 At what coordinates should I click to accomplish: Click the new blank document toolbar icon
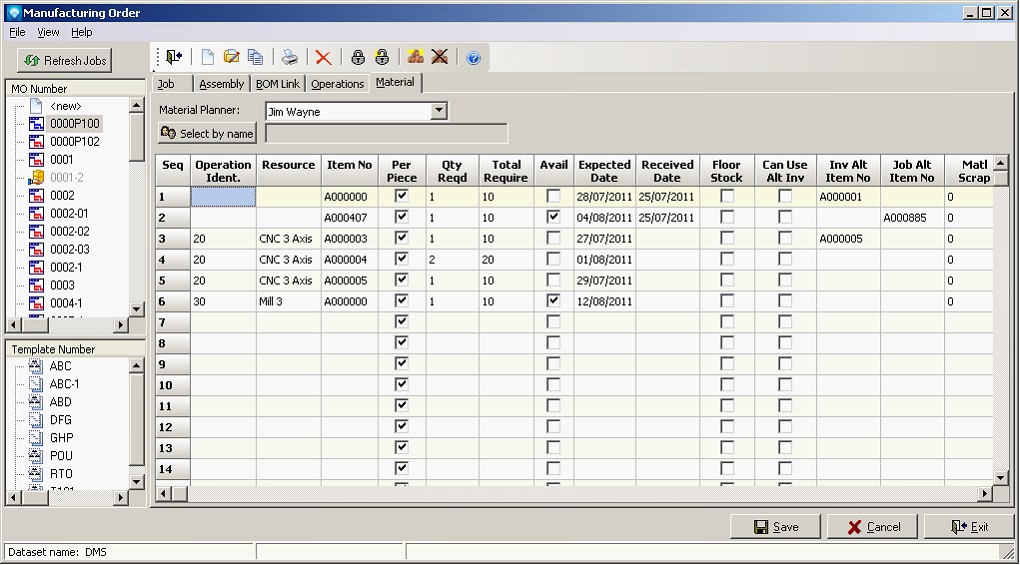click(208, 58)
